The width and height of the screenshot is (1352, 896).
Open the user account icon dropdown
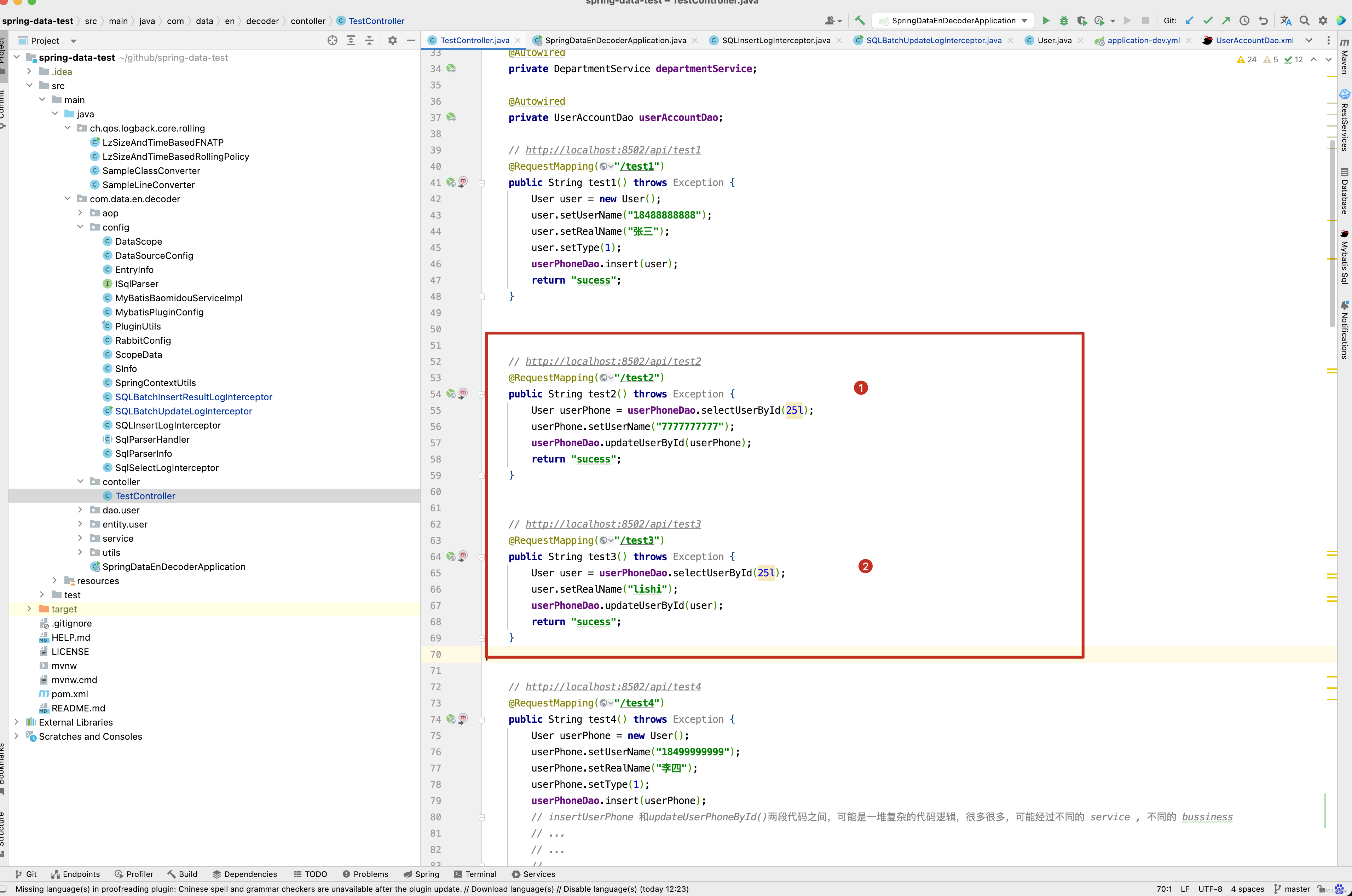click(x=833, y=21)
